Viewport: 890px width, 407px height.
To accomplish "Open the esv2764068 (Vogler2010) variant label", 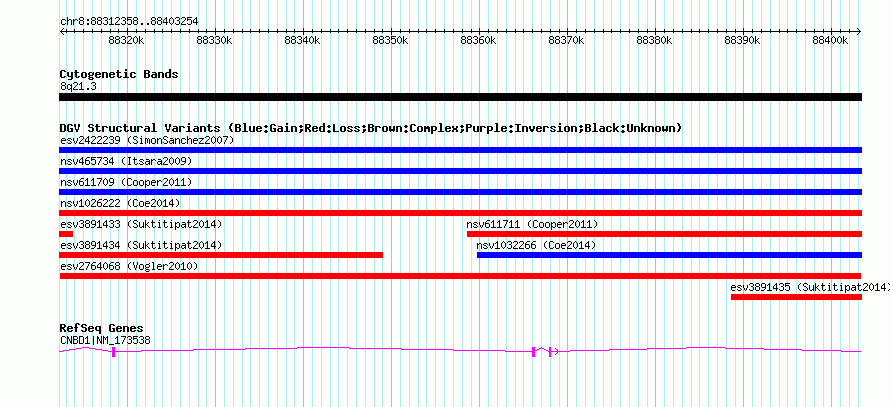I will coord(128,266).
